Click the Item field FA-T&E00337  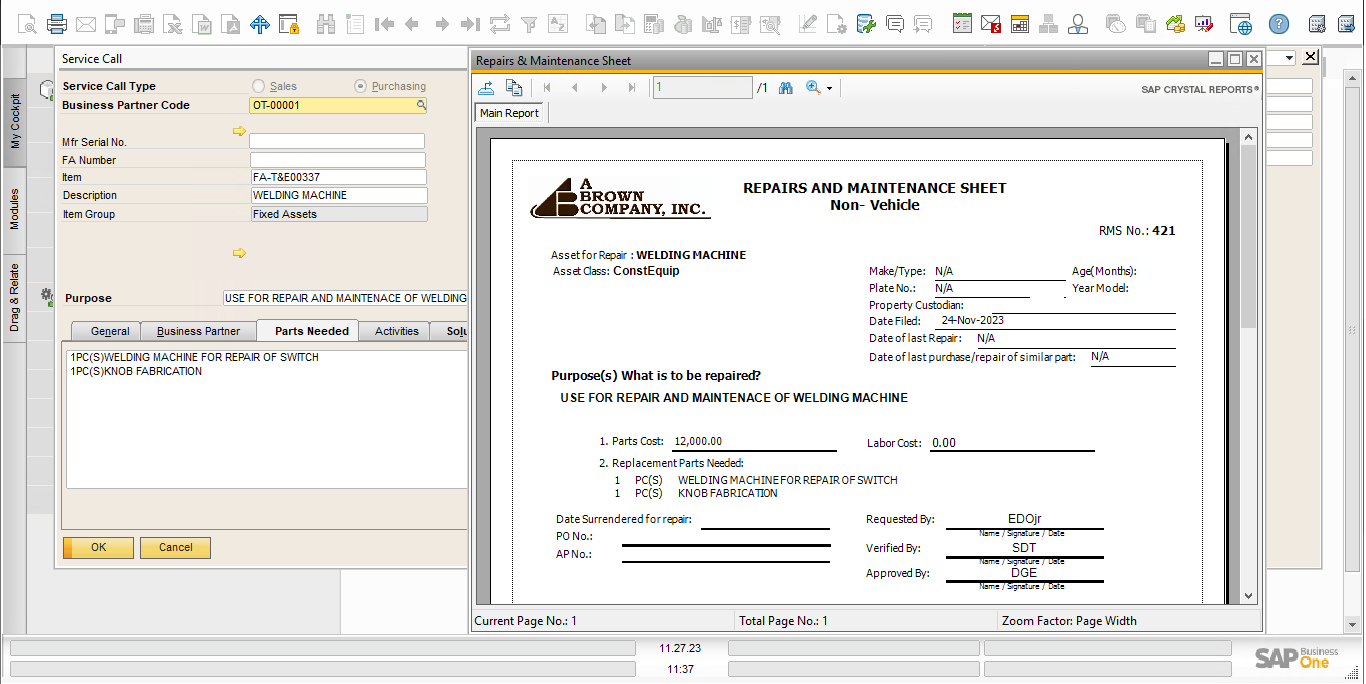click(338, 177)
